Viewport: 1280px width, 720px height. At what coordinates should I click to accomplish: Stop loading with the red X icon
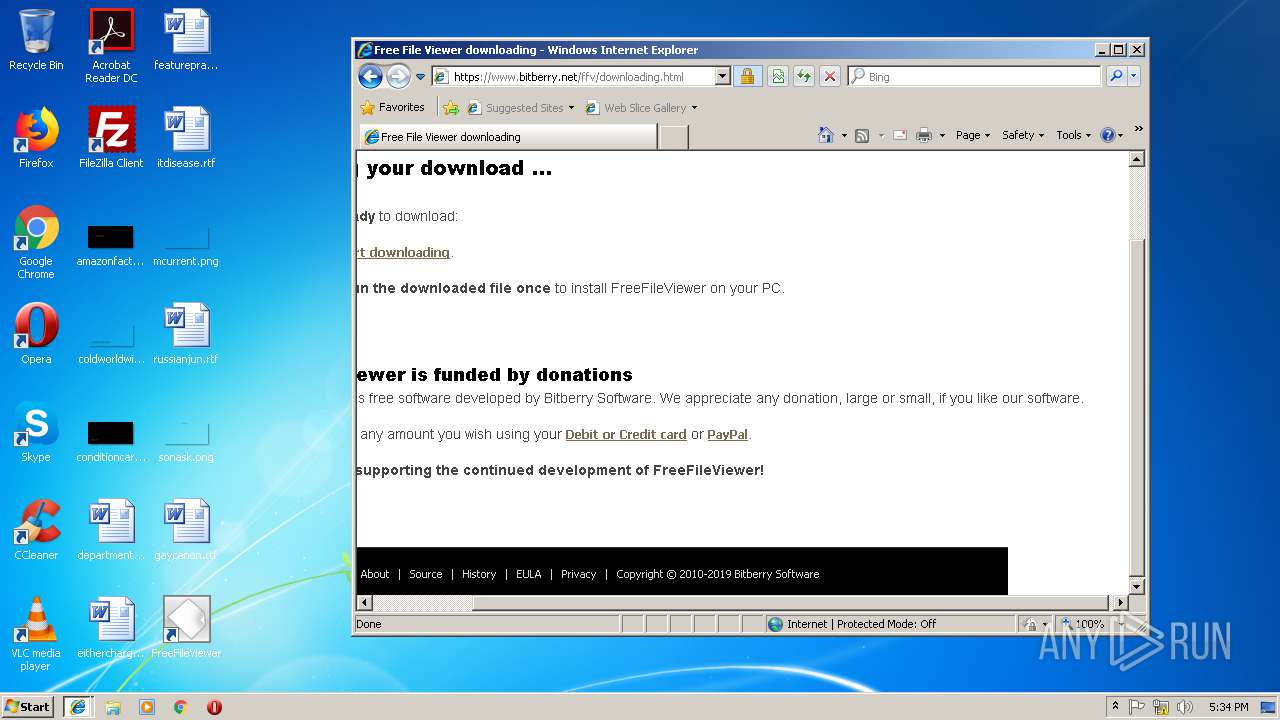point(829,76)
